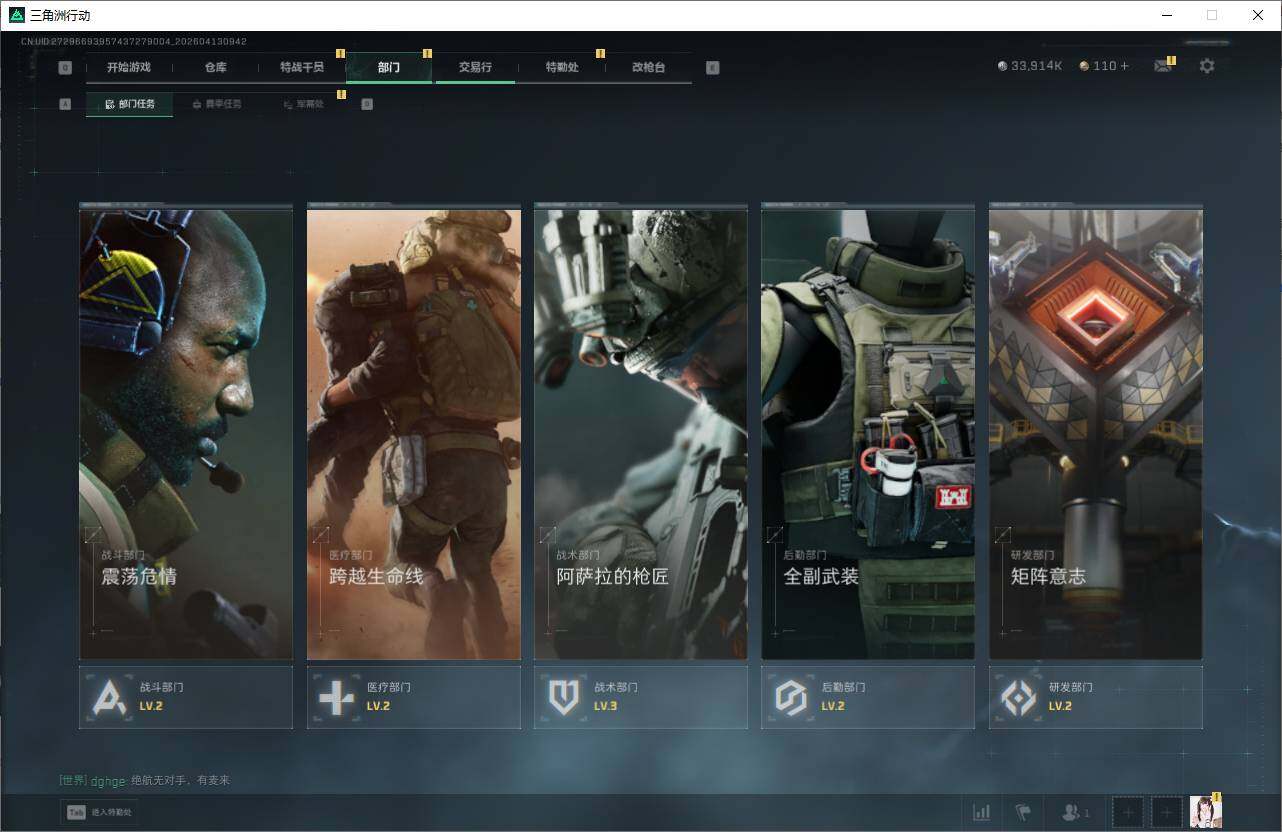Open the 阿萨拉的枪匠 mission card
The width and height of the screenshot is (1282, 832).
(640, 433)
